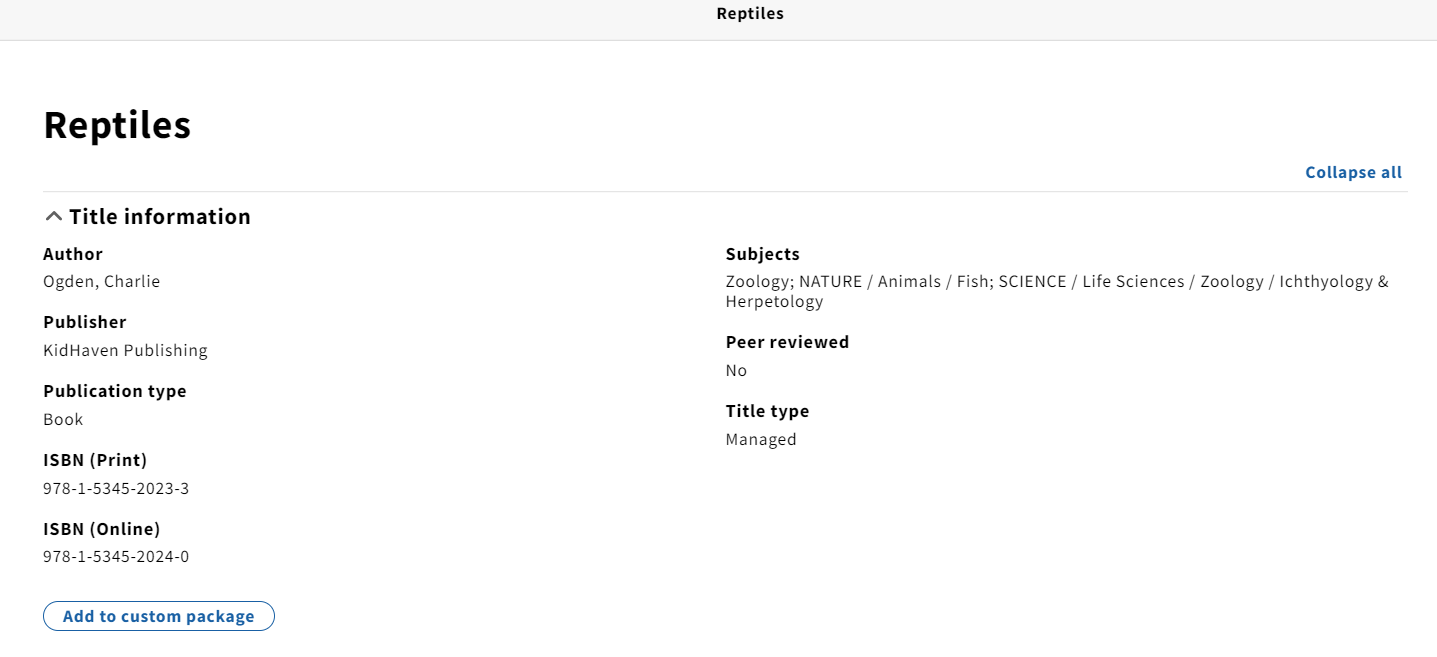Image resolution: width=1437 pixels, height=657 pixels.
Task: Click the KidHaven Publishing publisher value
Action: point(126,350)
